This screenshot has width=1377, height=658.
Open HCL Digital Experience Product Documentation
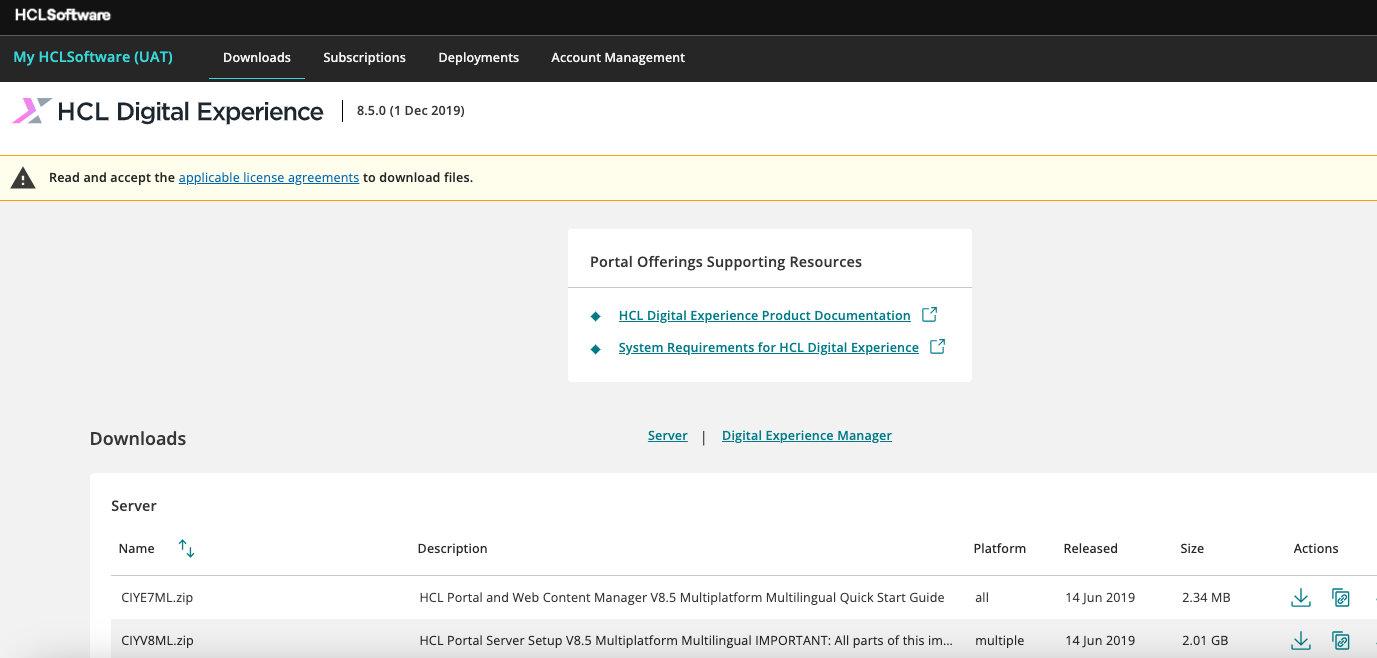pyautogui.click(x=764, y=315)
